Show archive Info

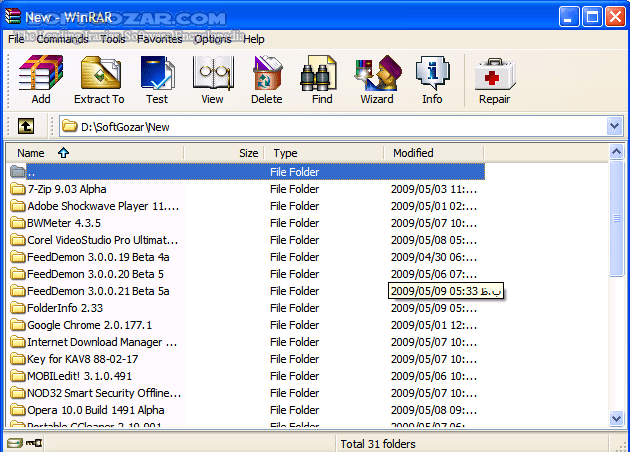tap(433, 73)
